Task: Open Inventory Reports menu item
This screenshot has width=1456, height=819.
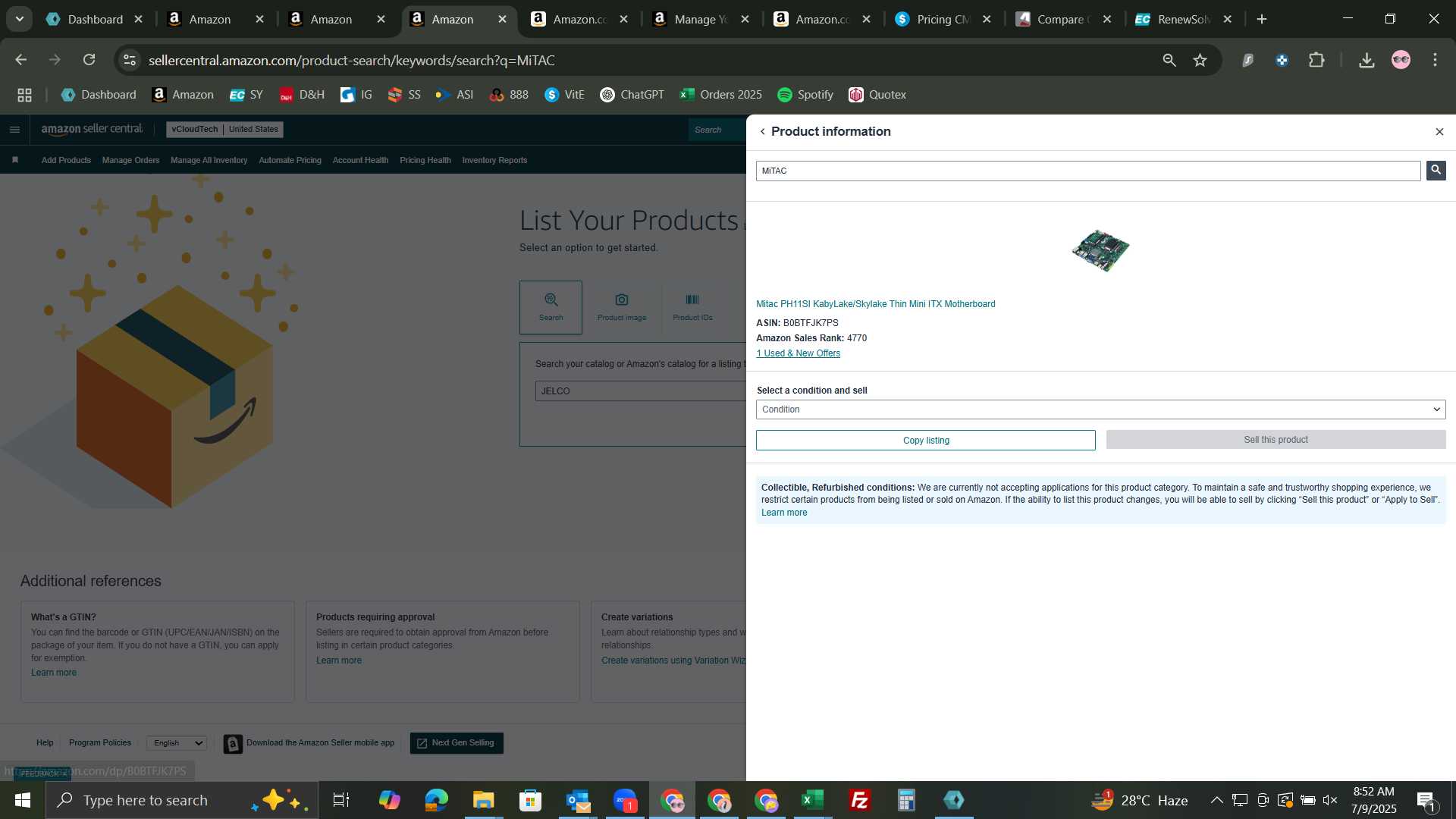Action: [x=494, y=160]
